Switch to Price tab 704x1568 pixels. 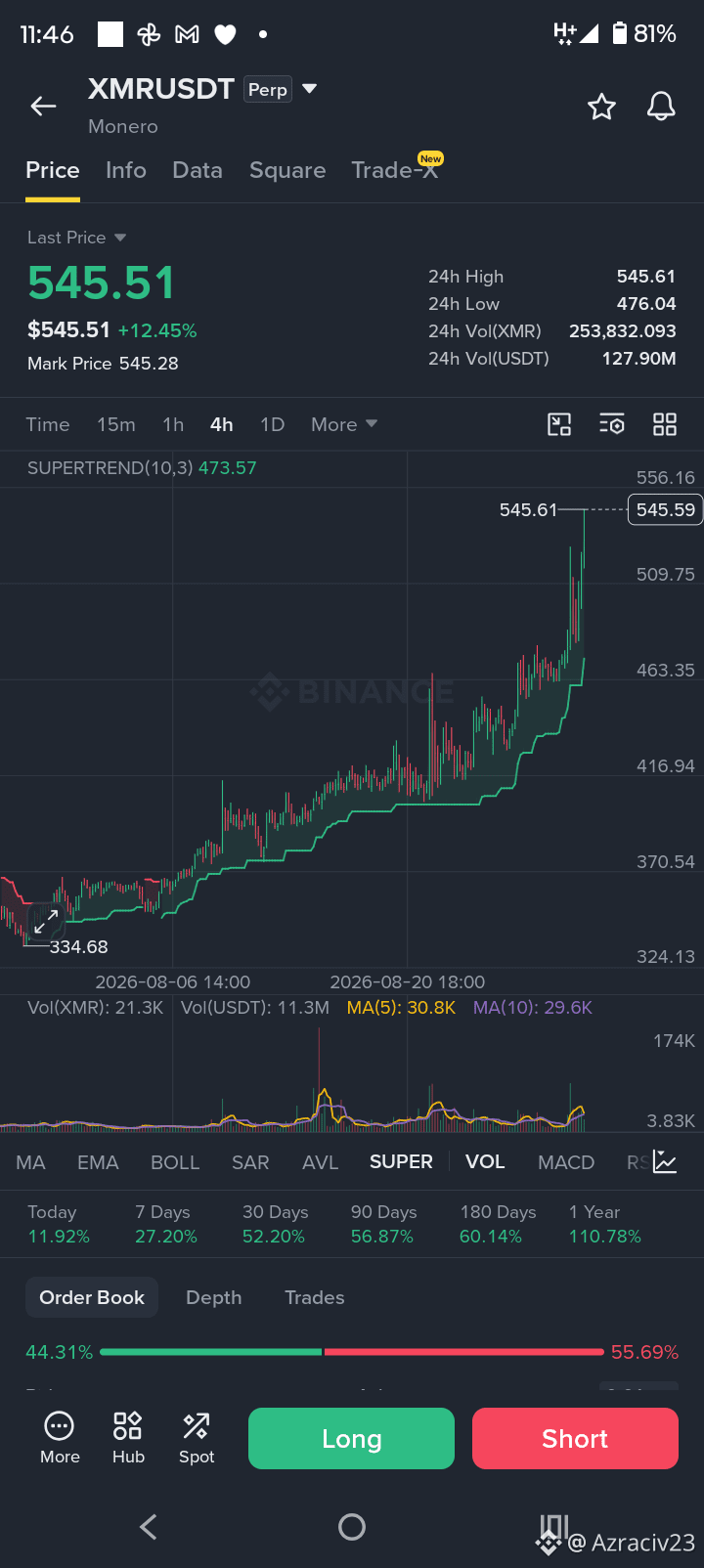pos(53,170)
